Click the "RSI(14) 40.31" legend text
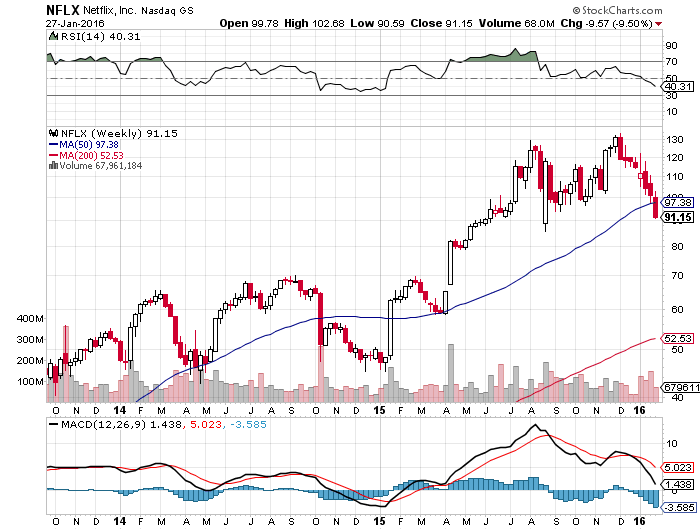 (100, 37)
